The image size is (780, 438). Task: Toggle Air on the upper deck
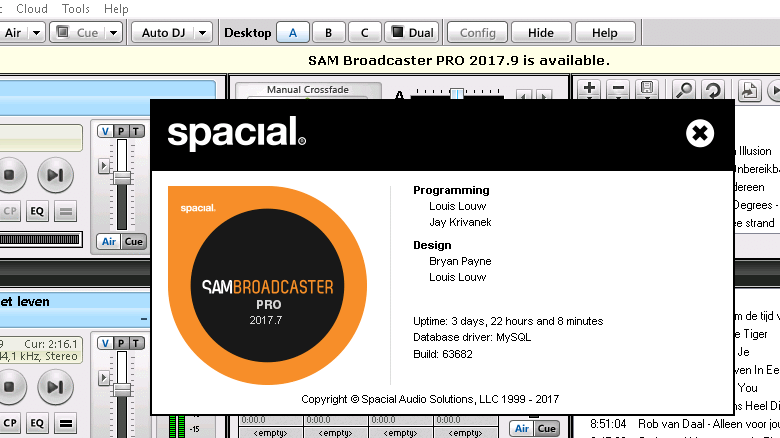(109, 241)
